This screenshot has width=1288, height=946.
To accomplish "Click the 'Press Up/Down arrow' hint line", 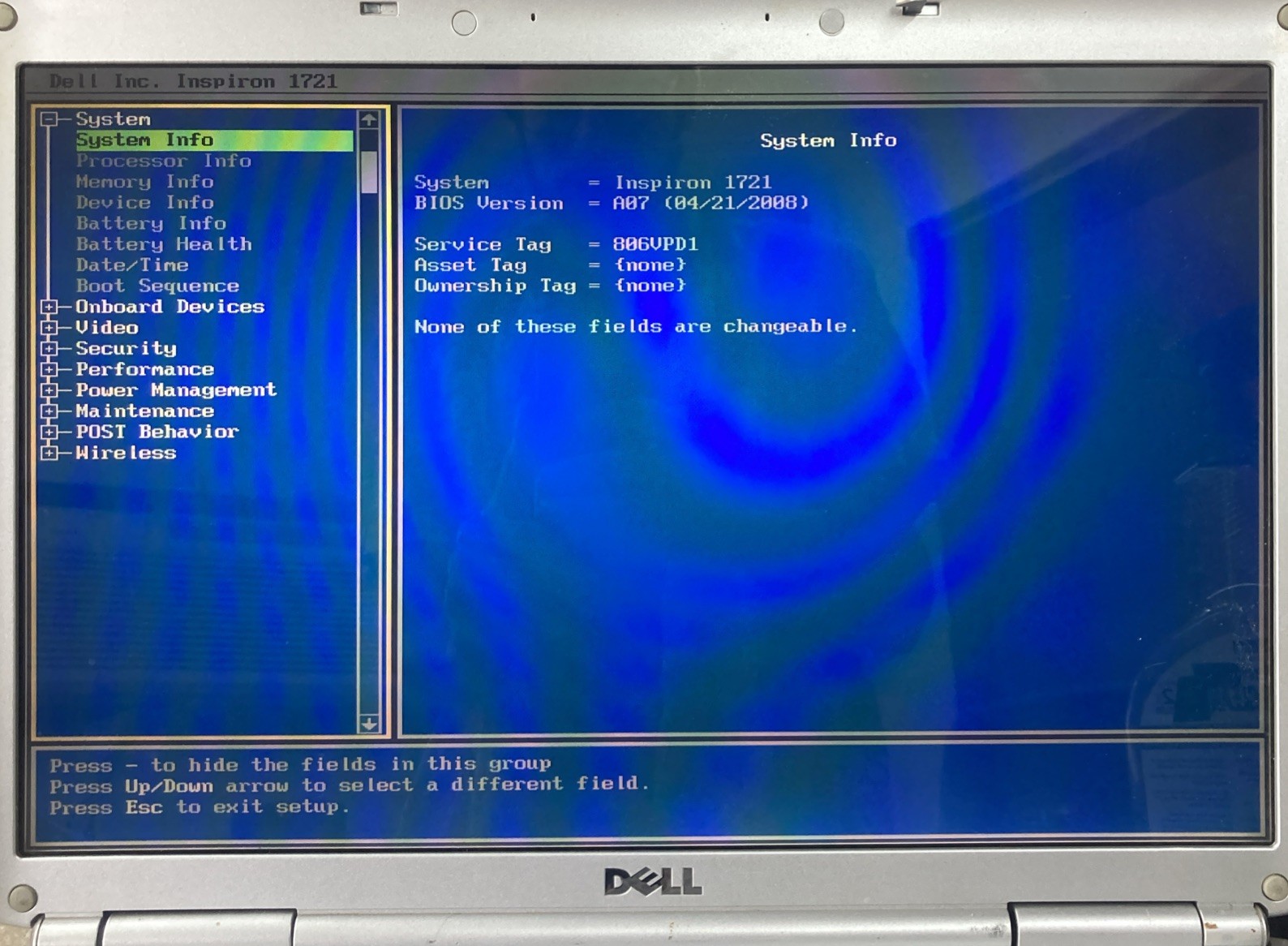I will [x=350, y=785].
